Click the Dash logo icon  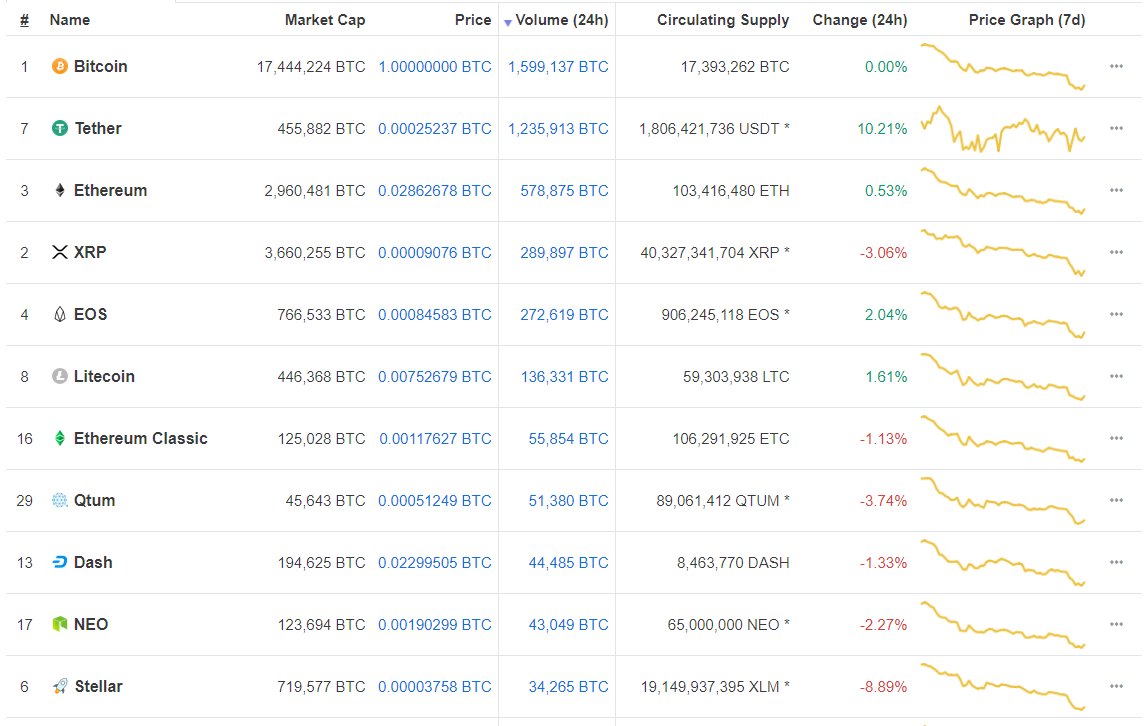coord(60,563)
